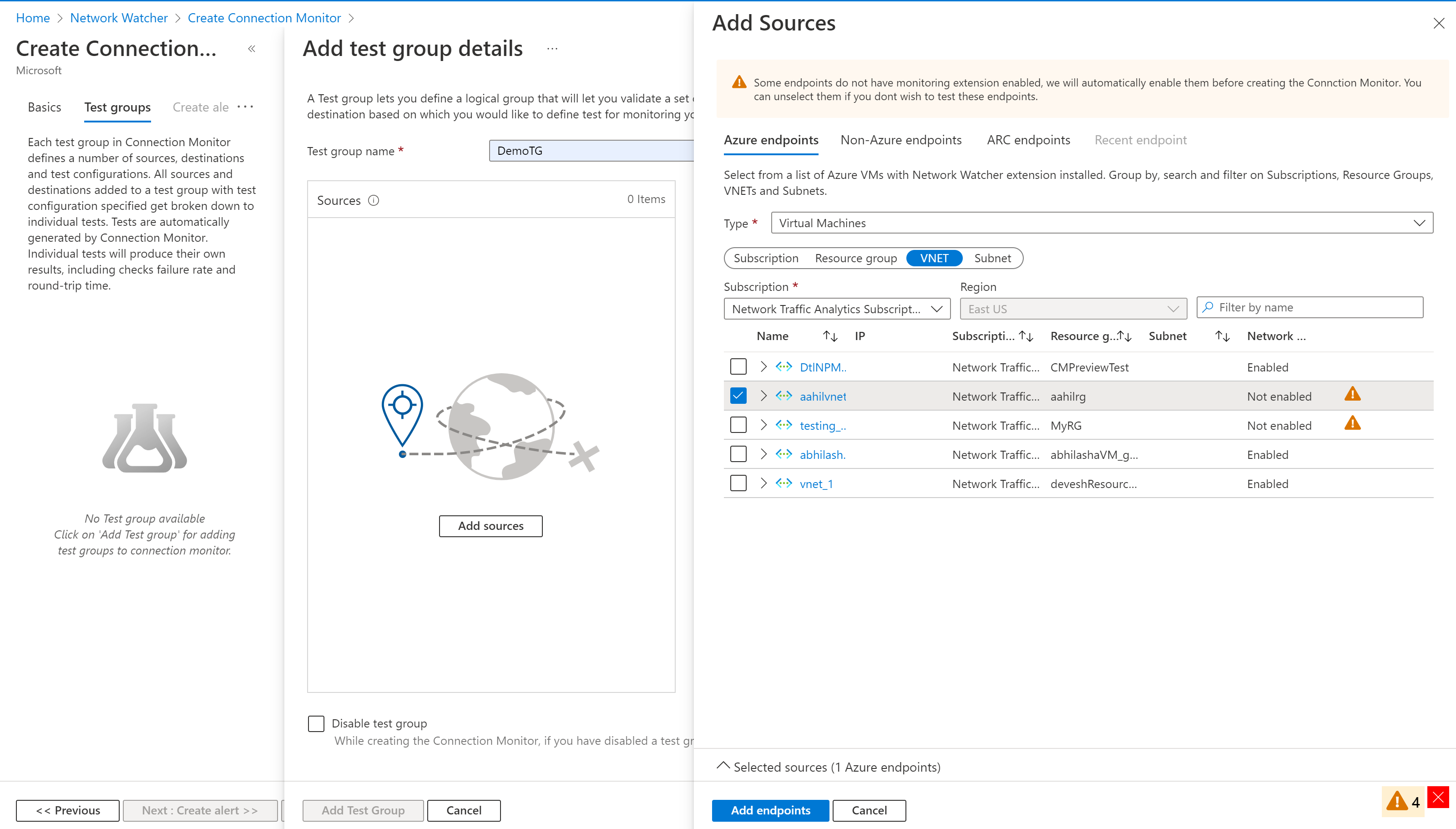The image size is (1456, 829).
Task: Toggle checkbox to select DtINPM... endpoint
Action: pos(737,367)
